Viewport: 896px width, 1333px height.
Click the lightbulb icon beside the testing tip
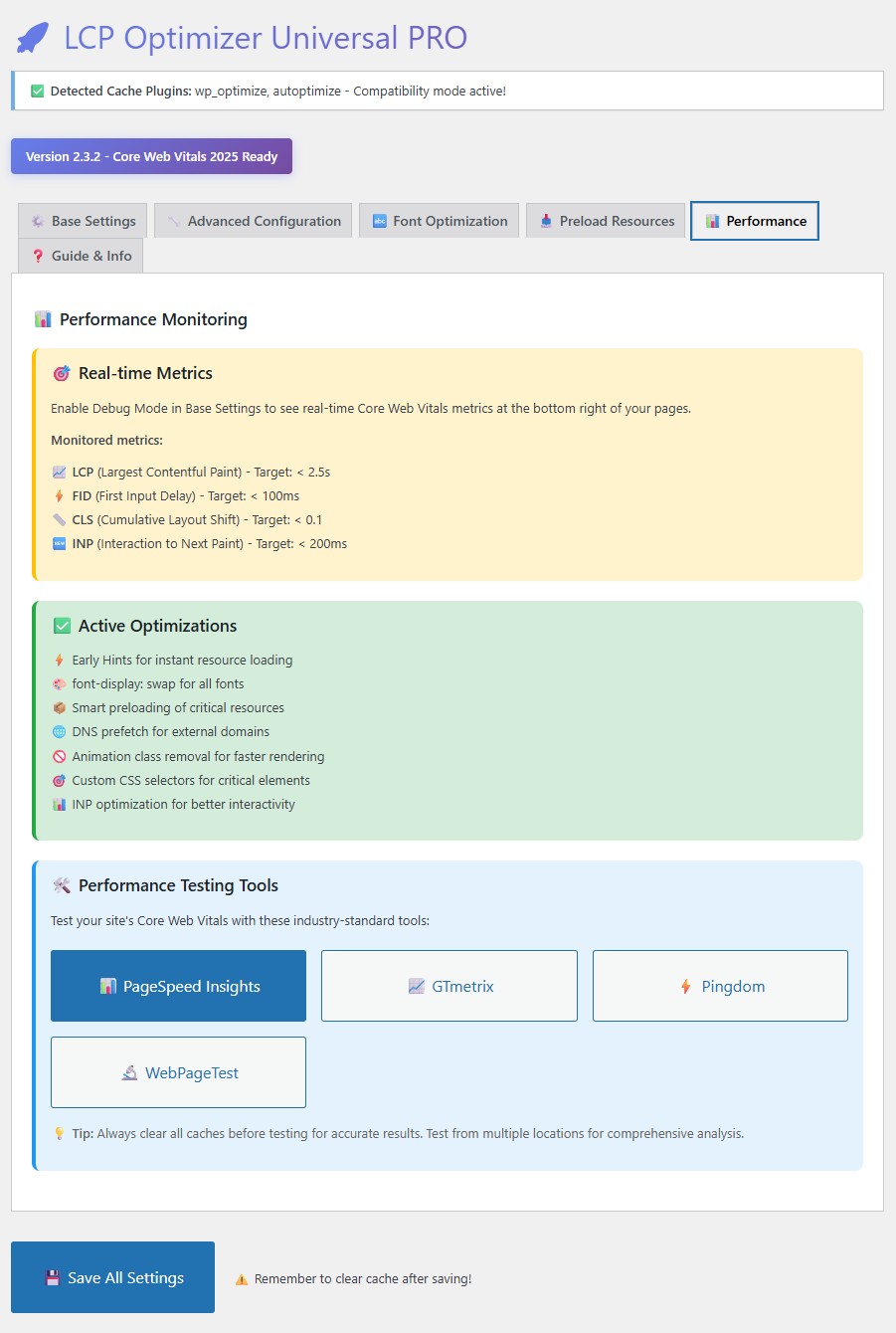pyautogui.click(x=60, y=1133)
